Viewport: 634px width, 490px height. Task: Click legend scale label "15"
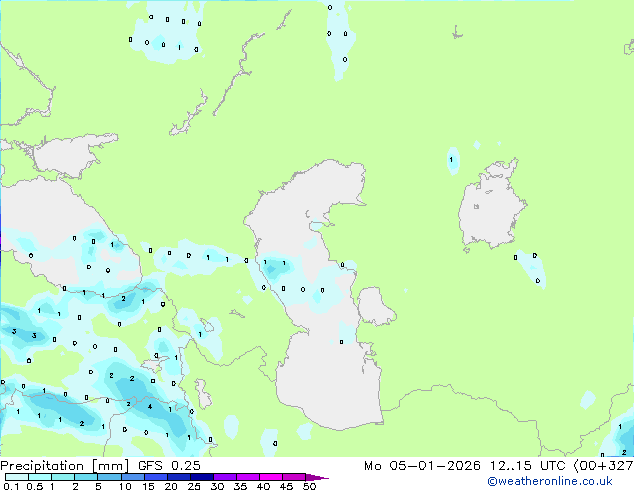point(148,486)
